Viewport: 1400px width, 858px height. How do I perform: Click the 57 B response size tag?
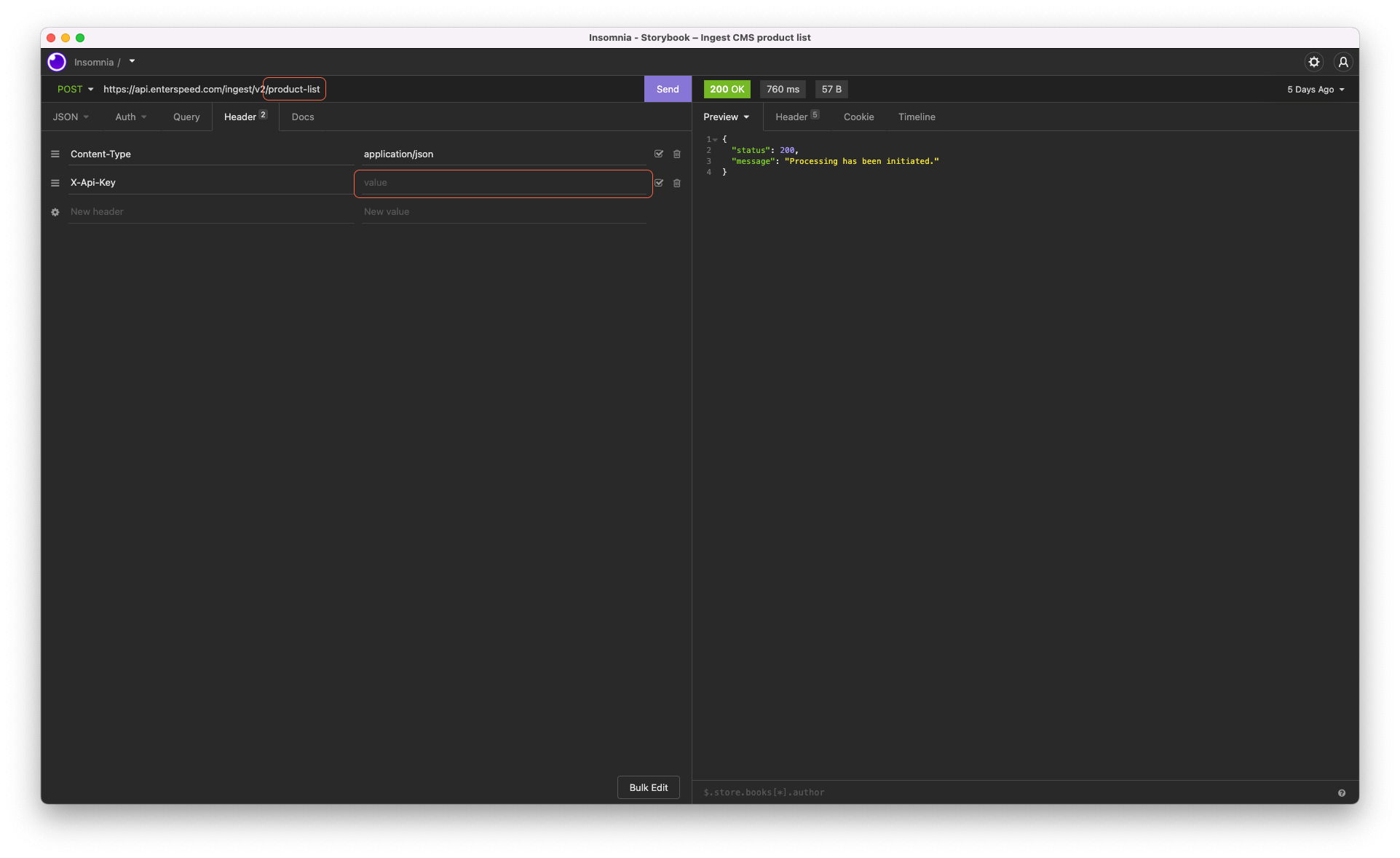coord(831,89)
